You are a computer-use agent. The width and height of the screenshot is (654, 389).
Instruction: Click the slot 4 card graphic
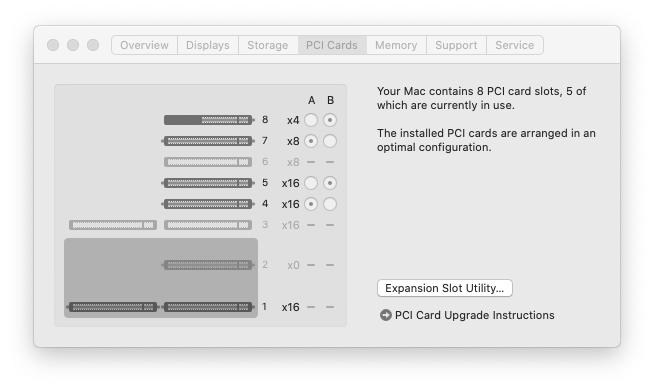click(208, 204)
